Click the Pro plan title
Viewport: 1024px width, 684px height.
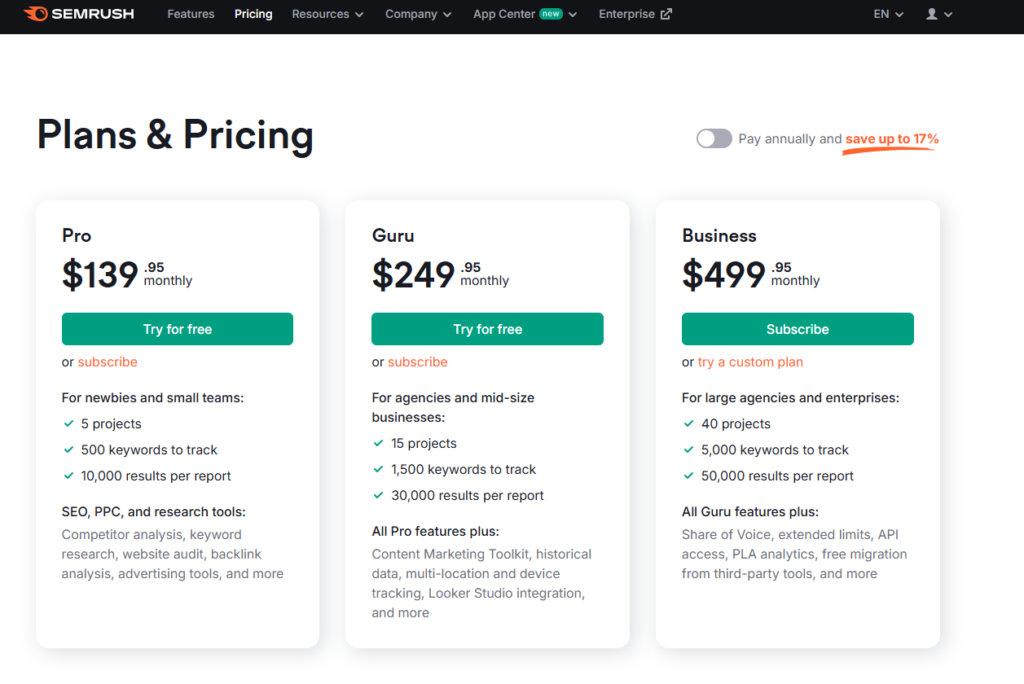click(76, 235)
